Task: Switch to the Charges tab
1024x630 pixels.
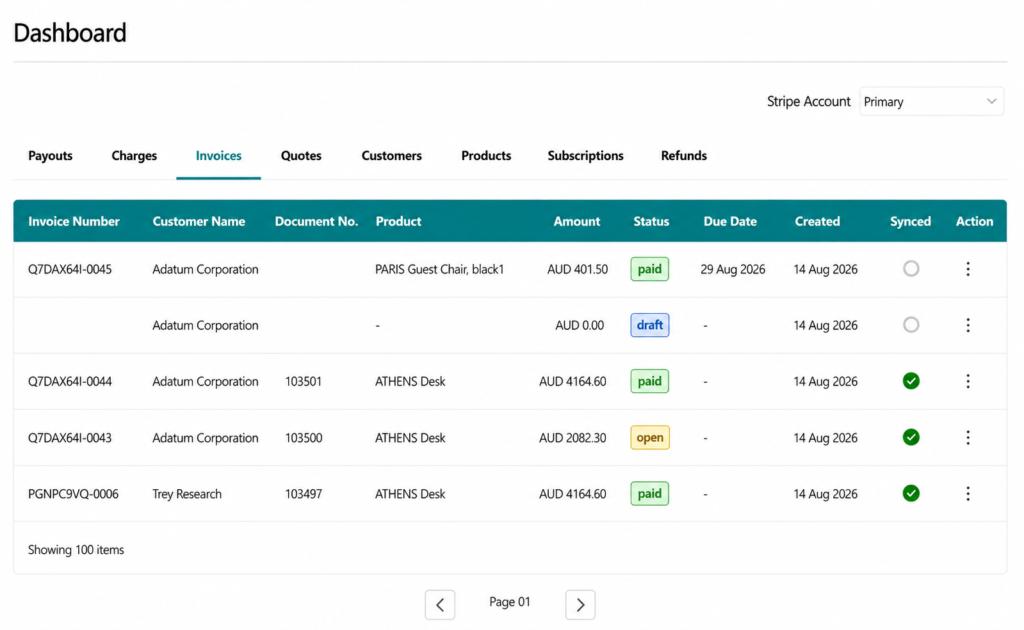Action: (134, 156)
